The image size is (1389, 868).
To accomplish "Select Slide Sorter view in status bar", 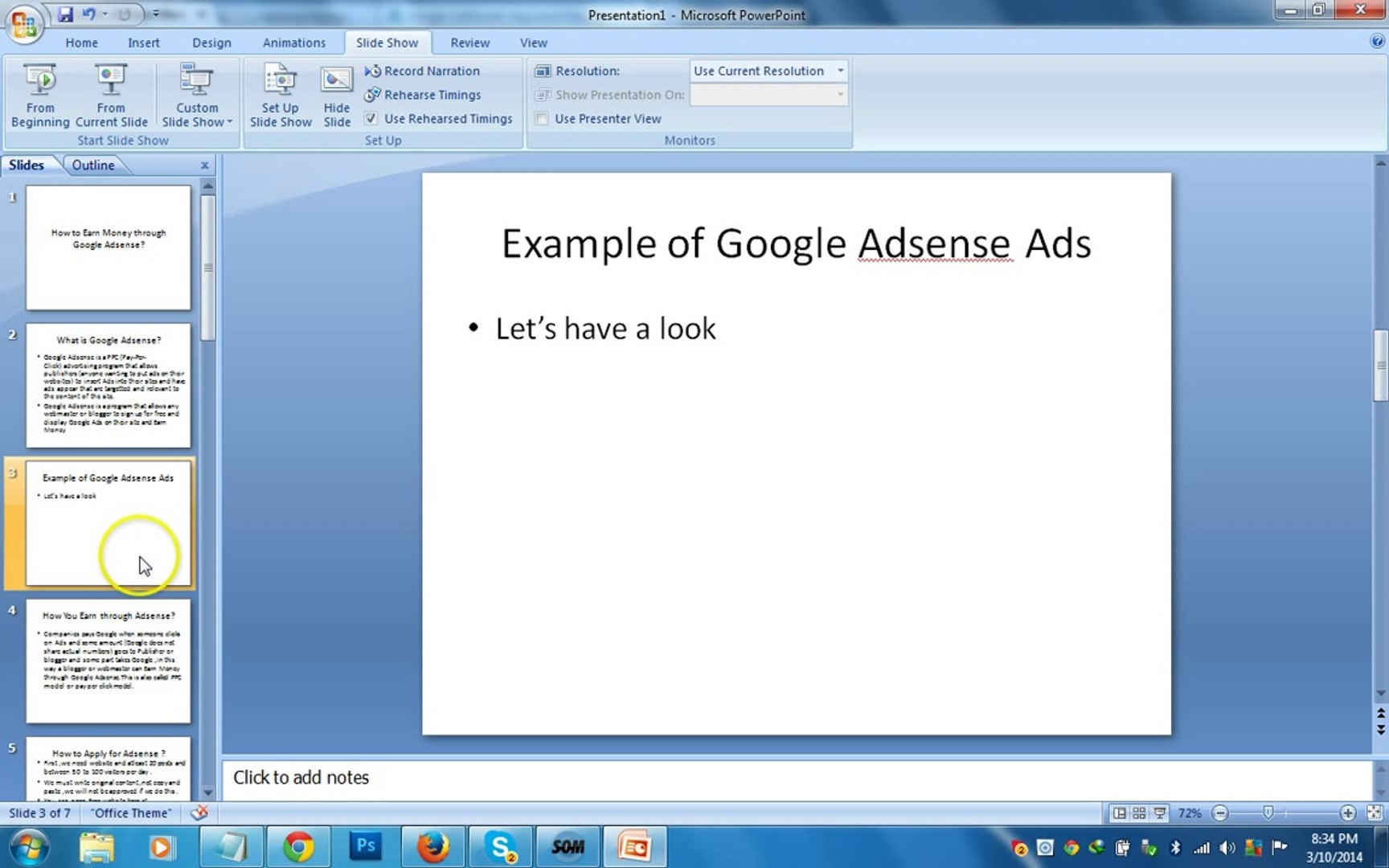I will pos(1139,813).
